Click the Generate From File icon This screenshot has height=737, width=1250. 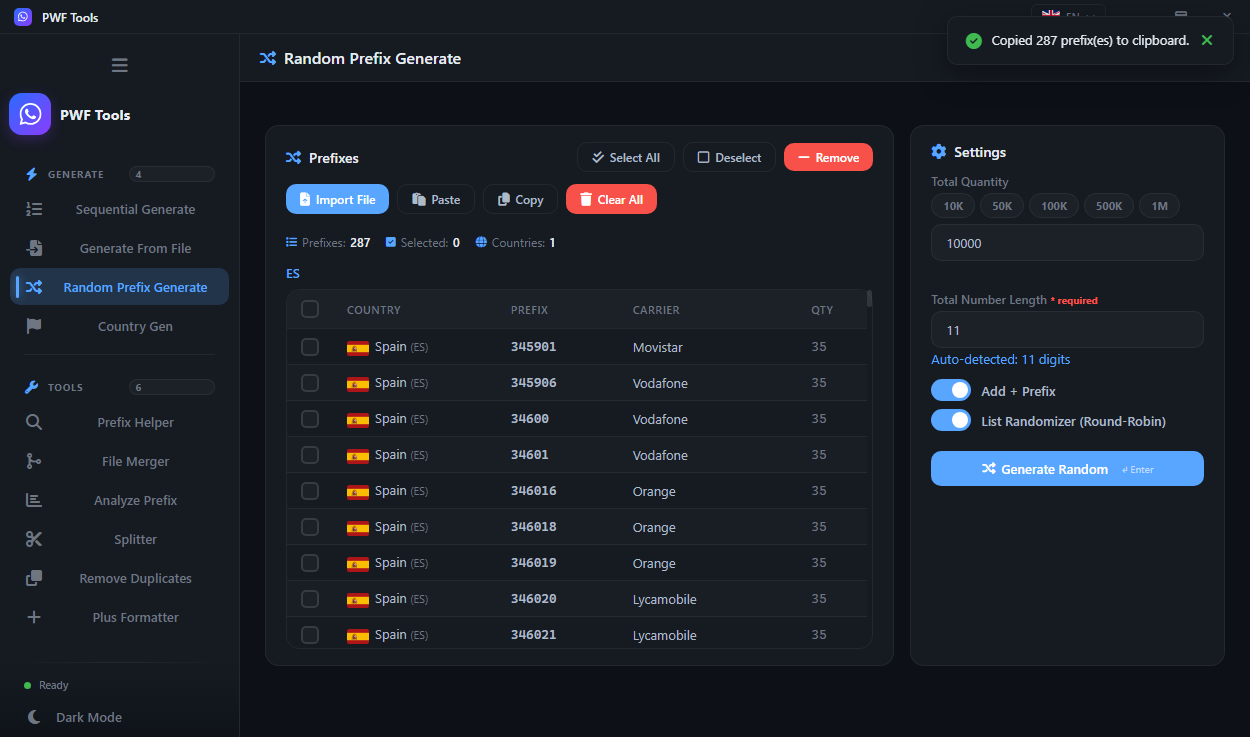click(34, 248)
